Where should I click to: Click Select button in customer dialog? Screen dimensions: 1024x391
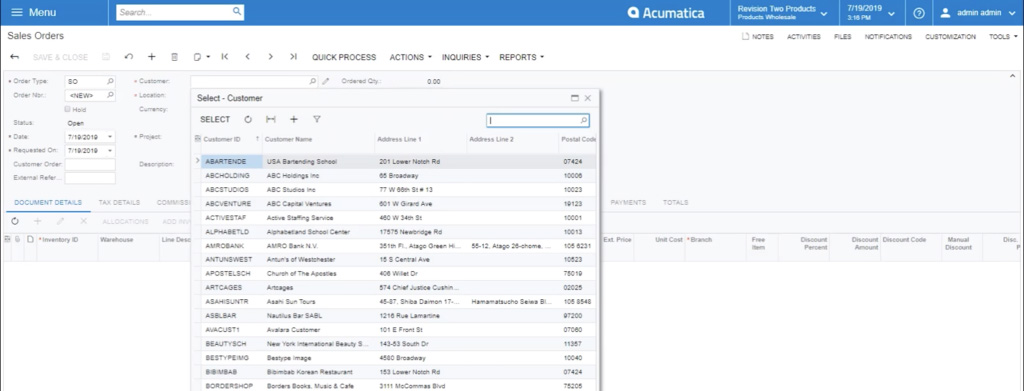point(215,119)
